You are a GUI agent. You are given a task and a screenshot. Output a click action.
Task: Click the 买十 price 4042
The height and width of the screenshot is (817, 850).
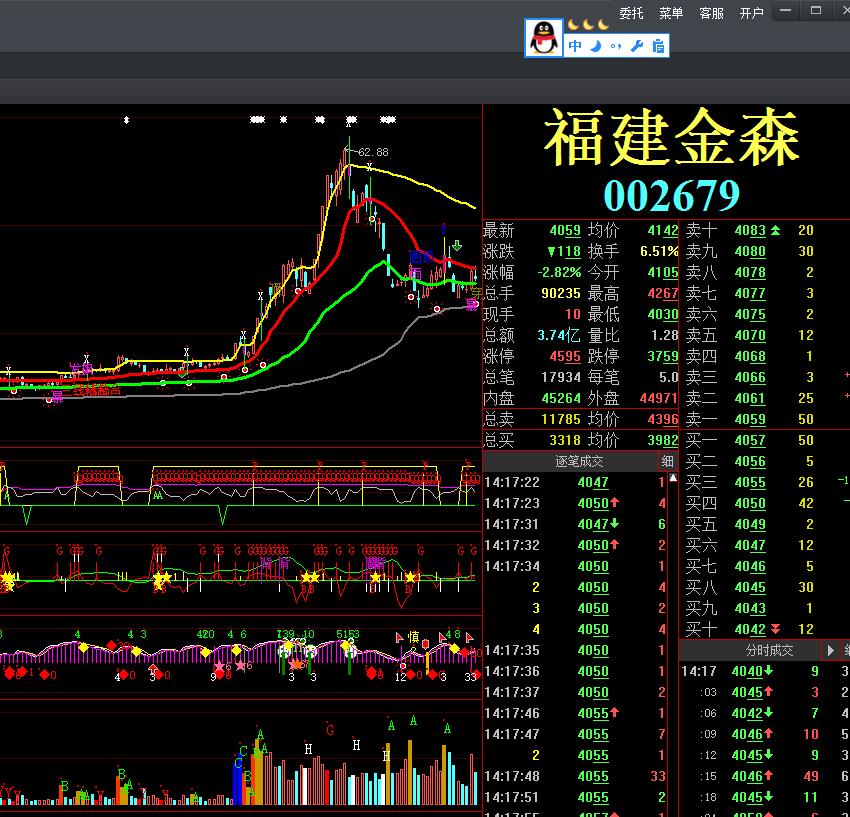pos(750,629)
